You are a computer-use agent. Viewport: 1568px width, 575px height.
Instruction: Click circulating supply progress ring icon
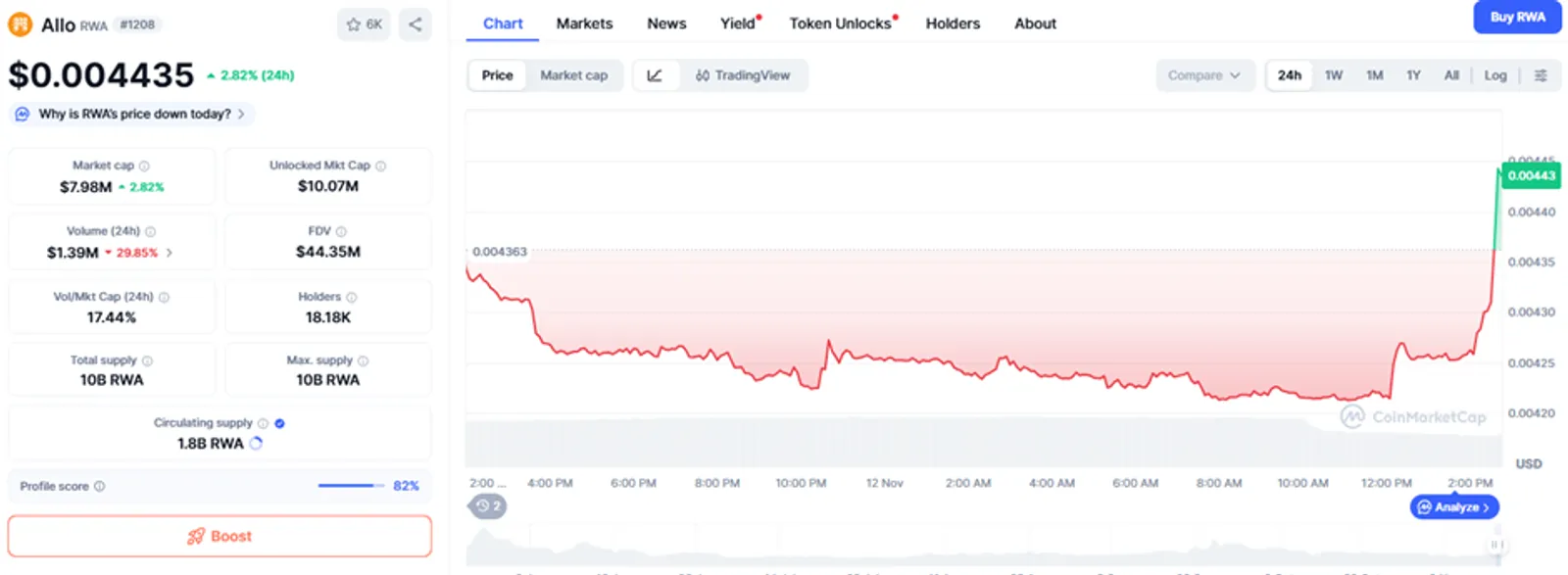256,444
